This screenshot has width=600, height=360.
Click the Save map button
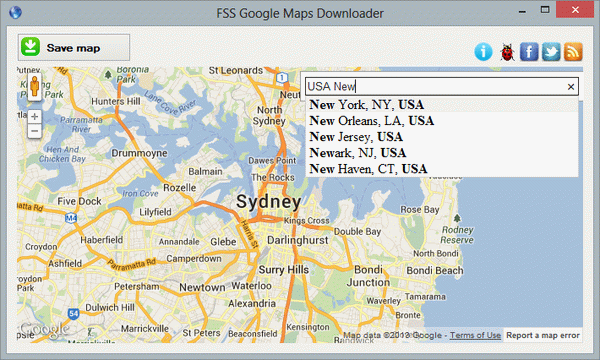[x=73, y=47]
